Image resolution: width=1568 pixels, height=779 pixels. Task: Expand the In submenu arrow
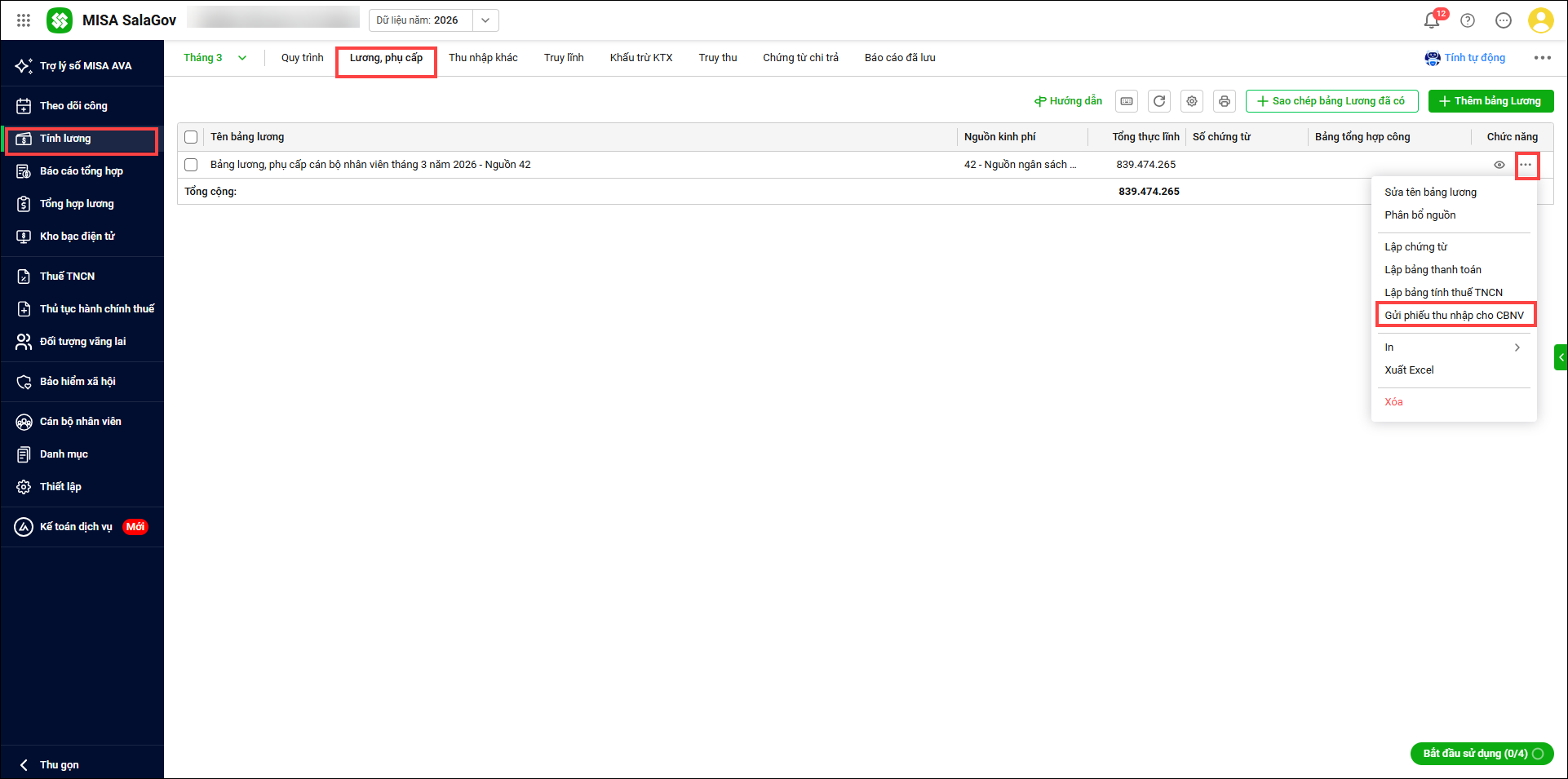[x=1517, y=347]
